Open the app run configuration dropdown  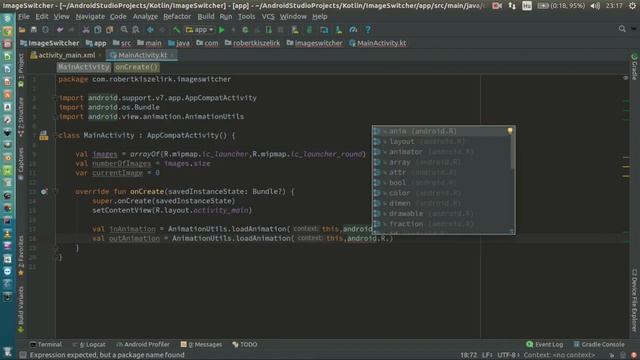(x=200, y=30)
